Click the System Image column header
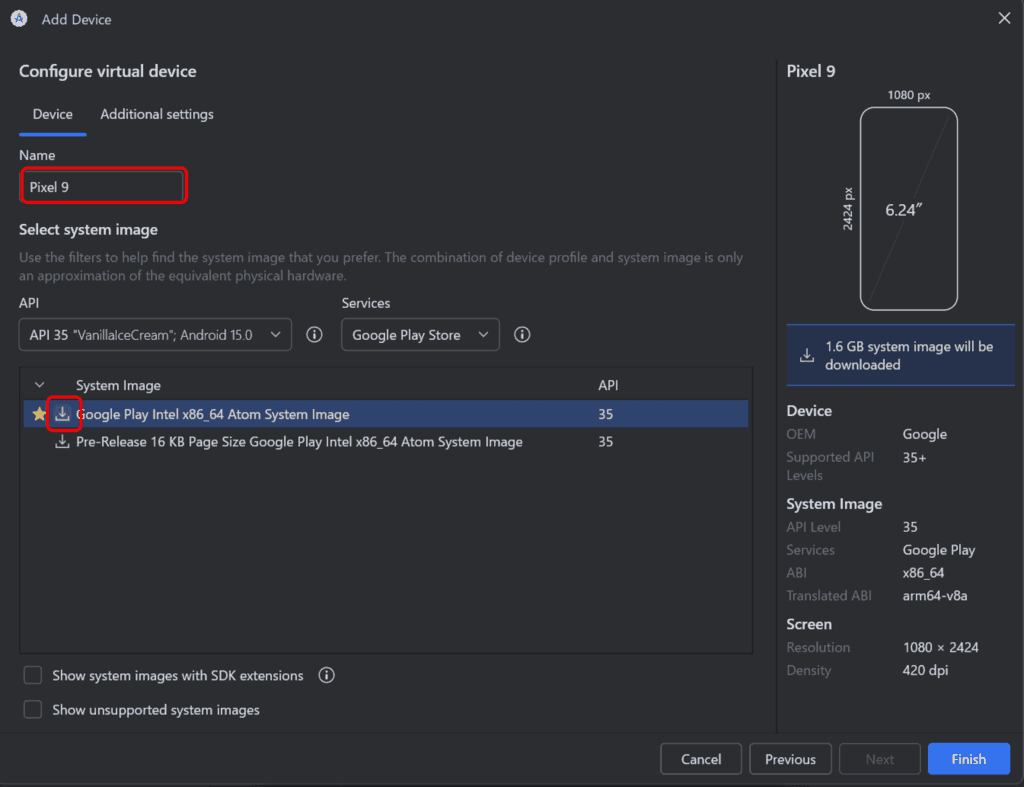This screenshot has width=1024, height=787. coord(118,385)
